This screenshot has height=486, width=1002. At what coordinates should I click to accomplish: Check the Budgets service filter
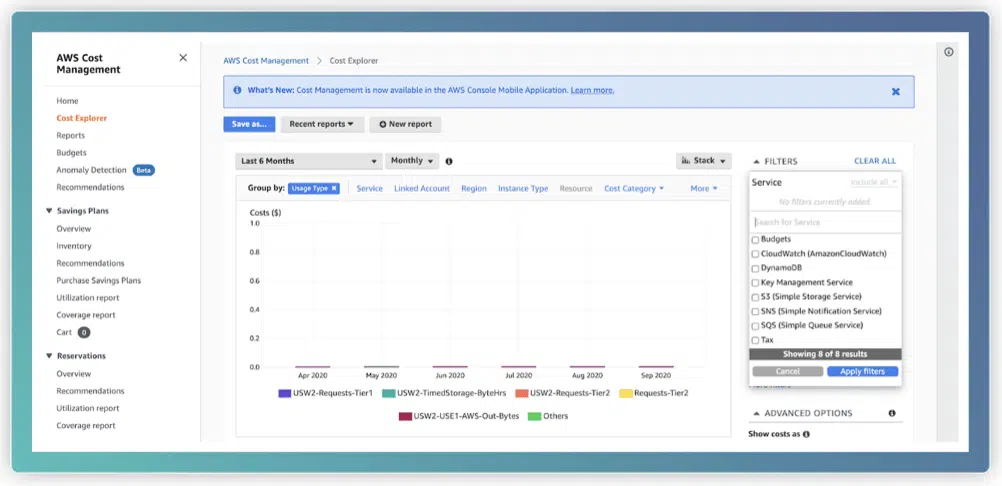(755, 240)
